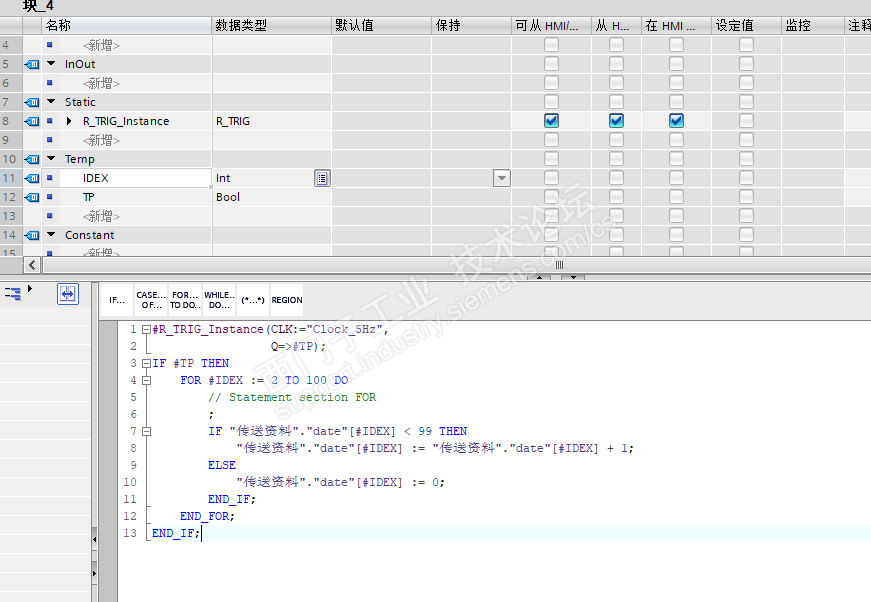Viewport: 871px width, 602px height.
Task: Insert block comment (*...*) template
Action: (x=253, y=300)
